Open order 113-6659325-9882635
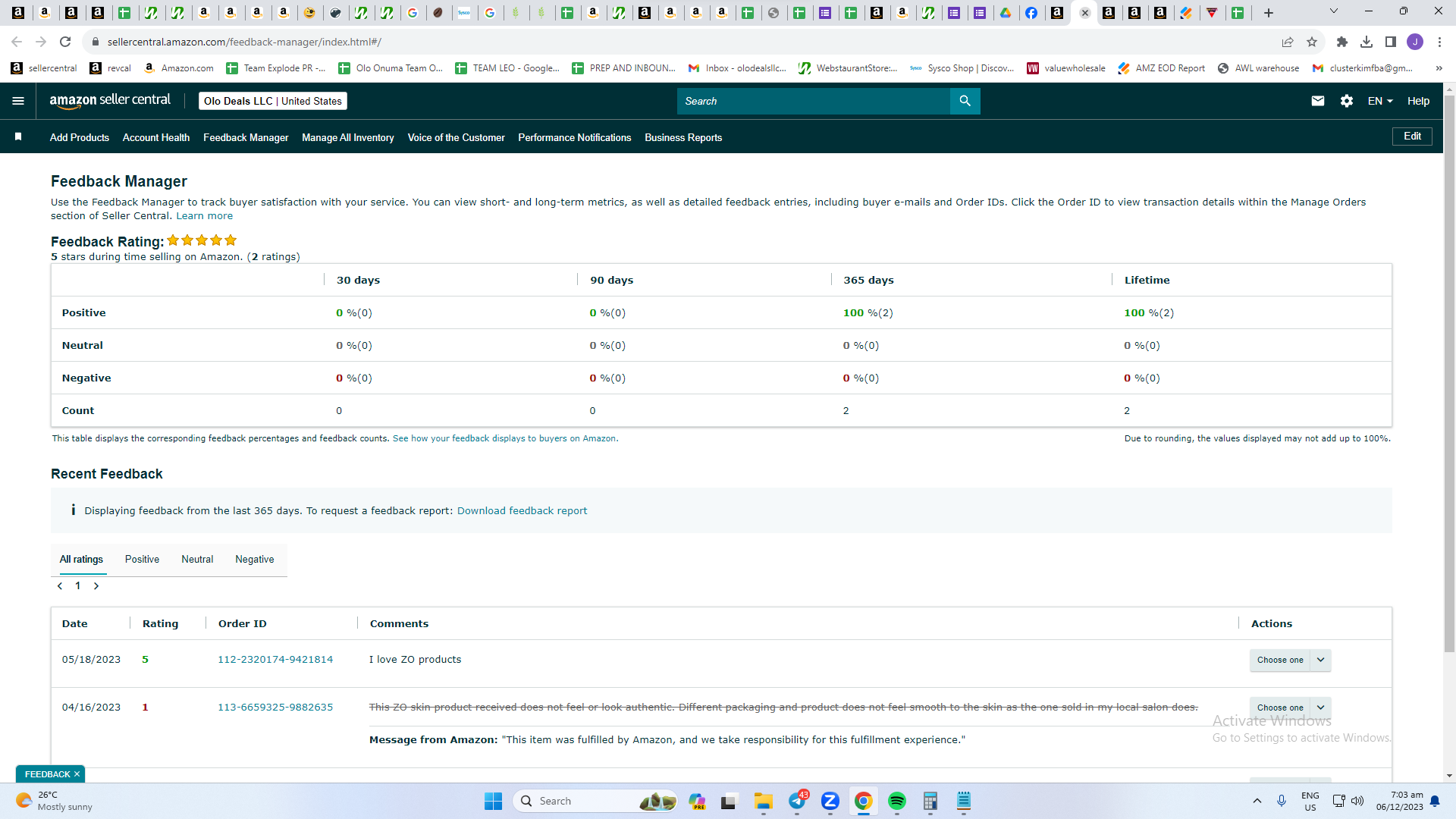 275,708
